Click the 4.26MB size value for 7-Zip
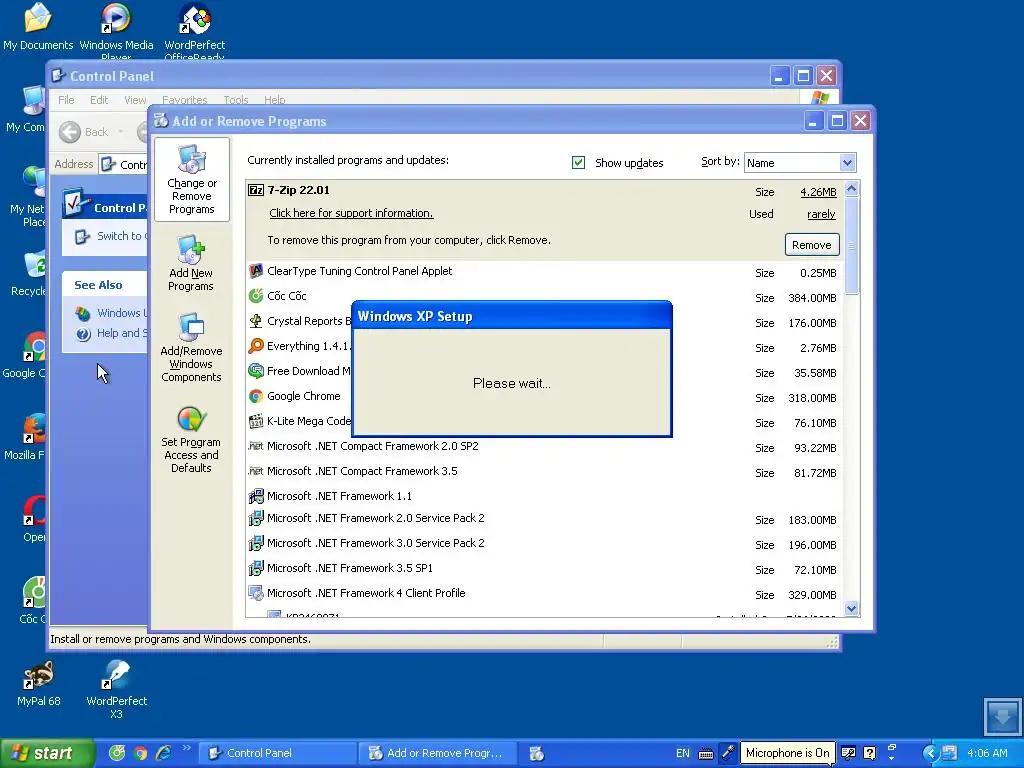The height and width of the screenshot is (768, 1024). [x=818, y=192]
